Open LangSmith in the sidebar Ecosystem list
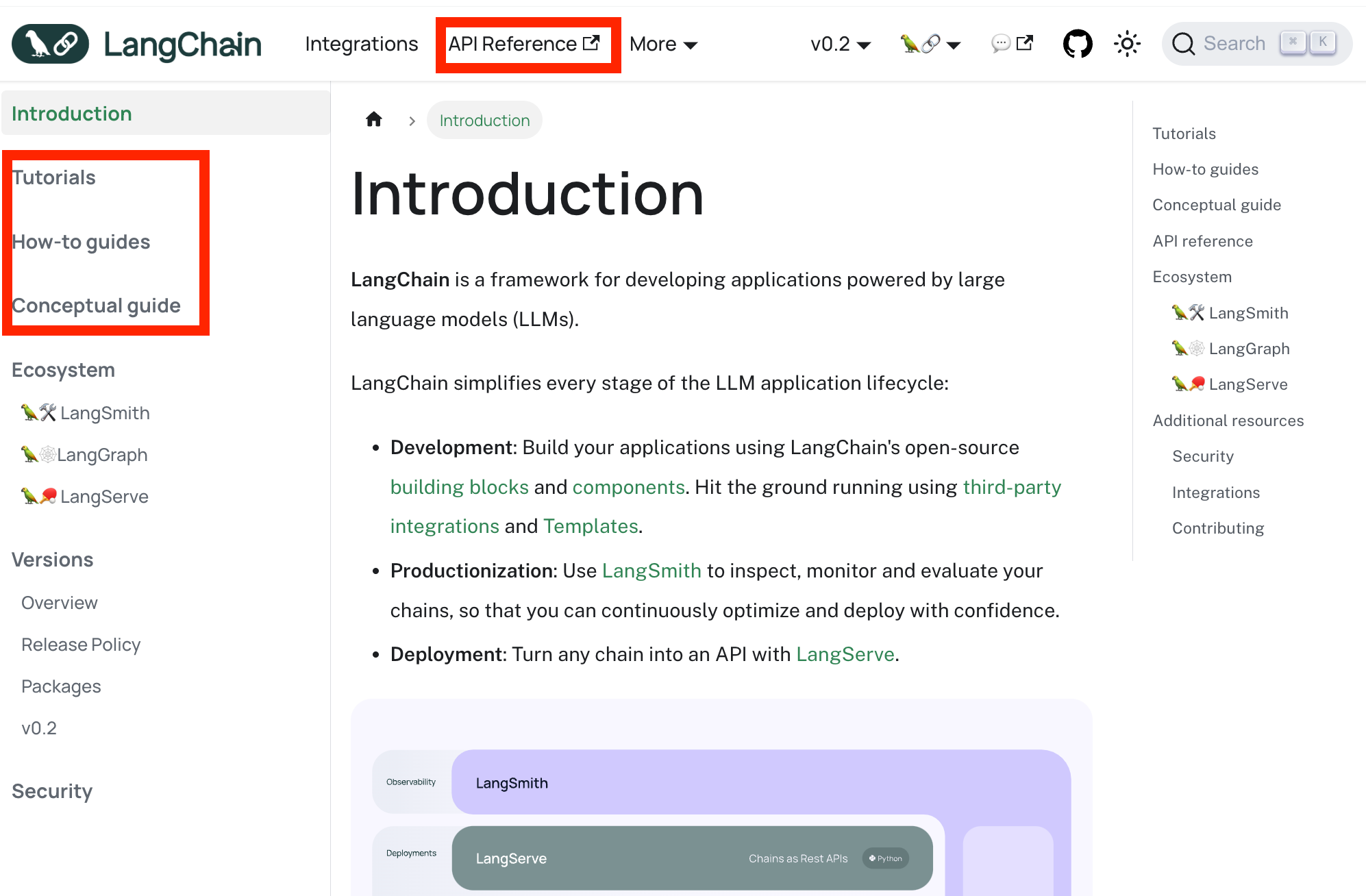Screen dimensions: 1366x896 click(104, 413)
